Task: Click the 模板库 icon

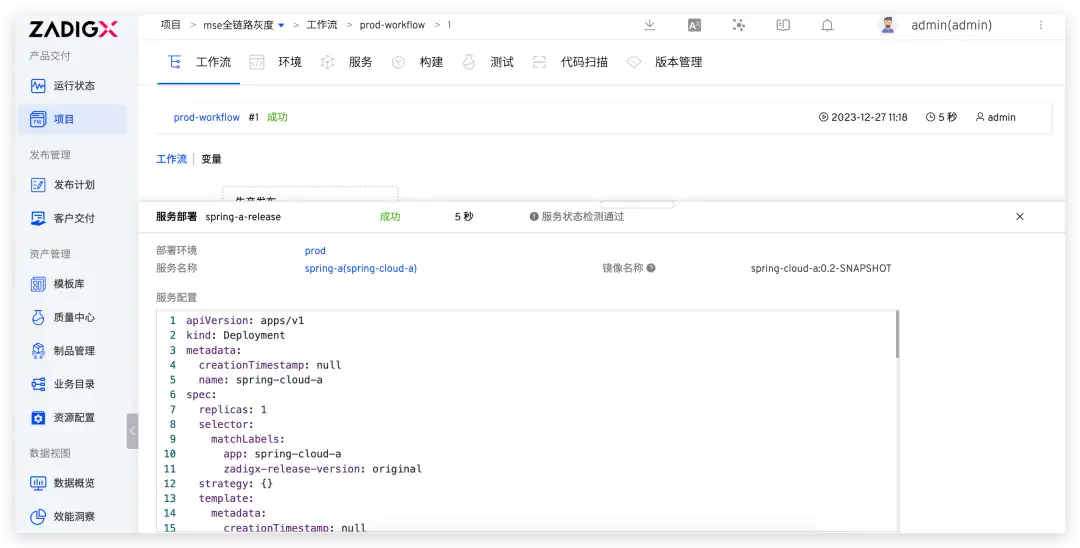Action: click(x=38, y=284)
